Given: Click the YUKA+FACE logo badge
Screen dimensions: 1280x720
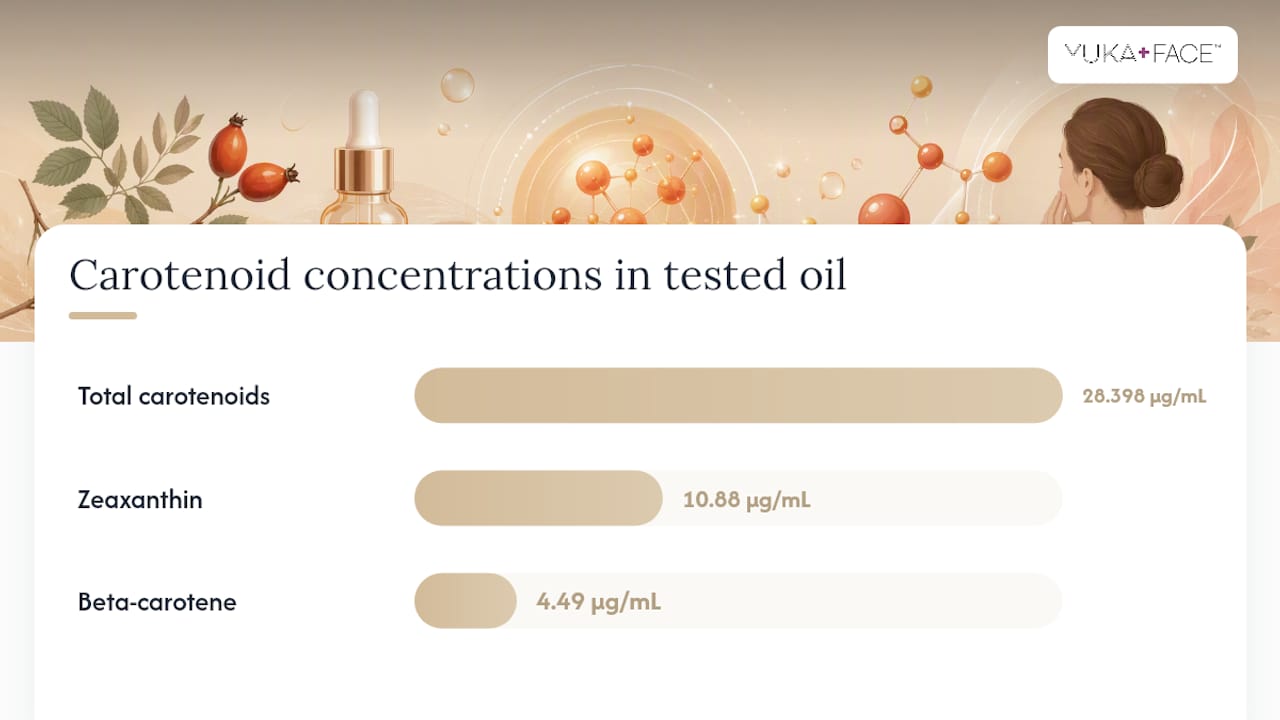Looking at the screenshot, I should coord(1142,54).
